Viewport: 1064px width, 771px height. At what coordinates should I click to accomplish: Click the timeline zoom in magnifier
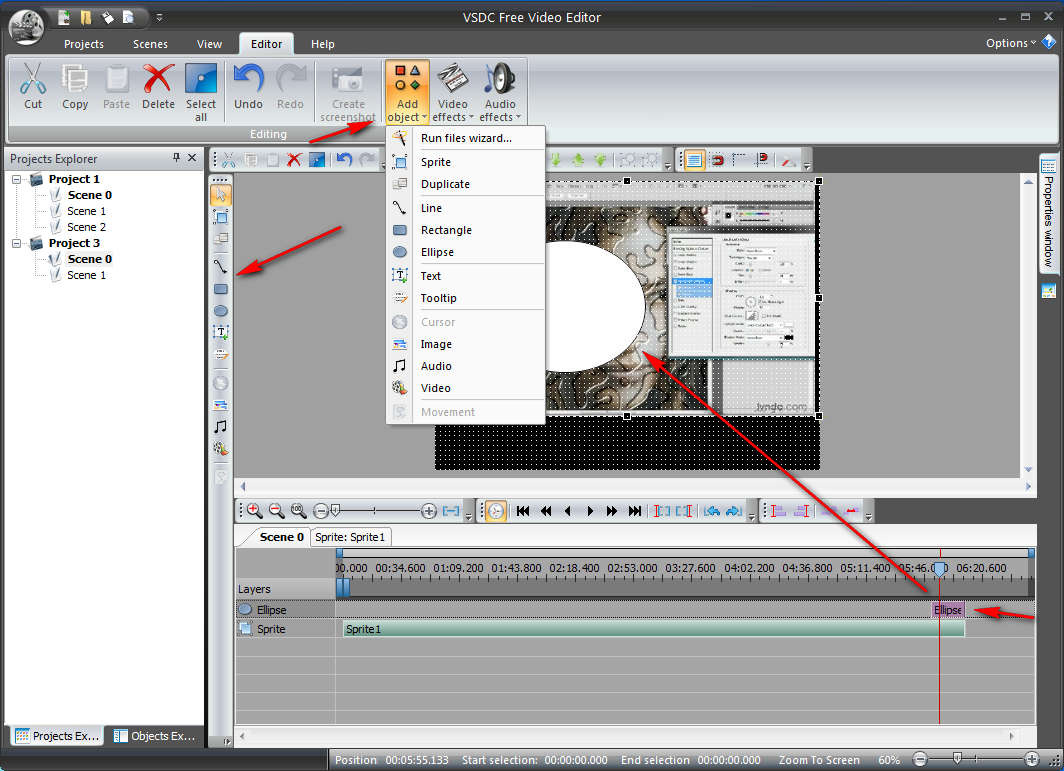[x=254, y=511]
